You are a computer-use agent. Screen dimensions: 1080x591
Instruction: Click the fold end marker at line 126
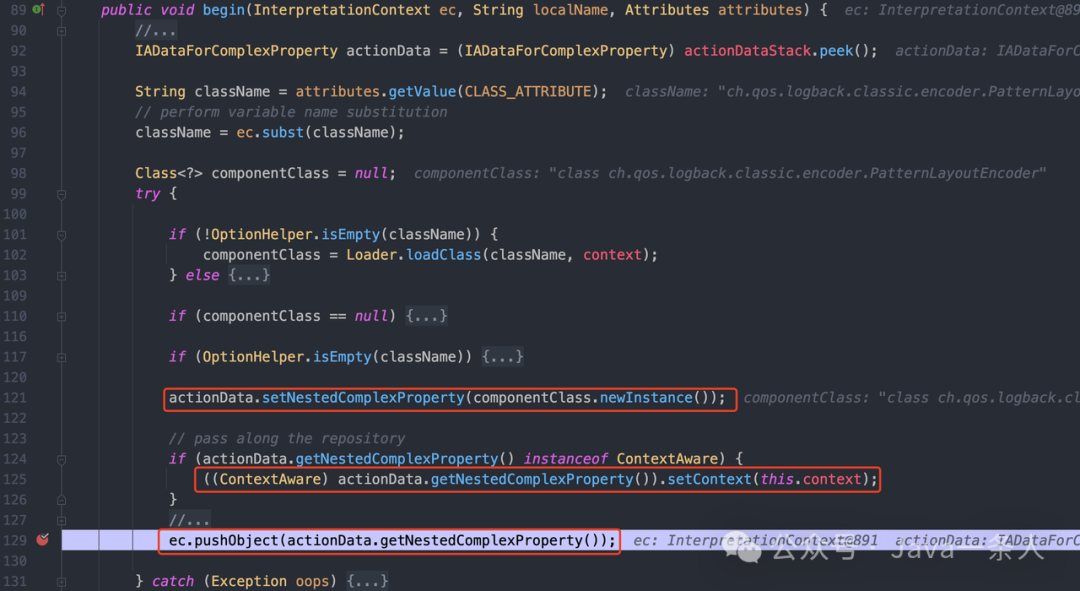click(61, 500)
